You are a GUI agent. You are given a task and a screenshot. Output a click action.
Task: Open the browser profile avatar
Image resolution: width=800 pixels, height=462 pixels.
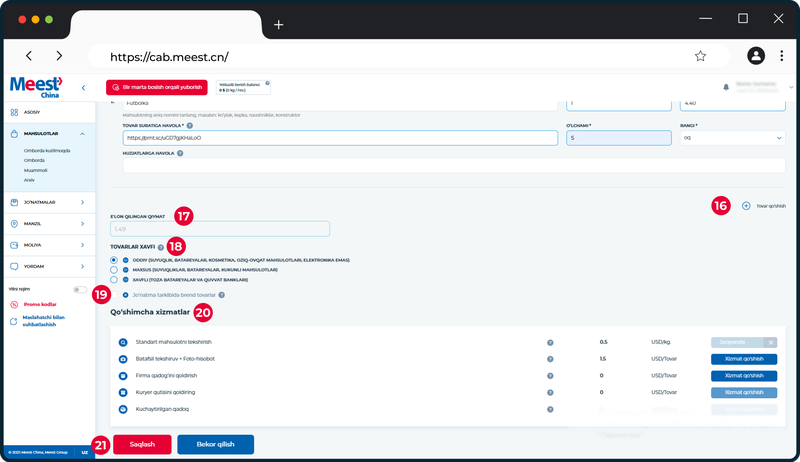756,56
